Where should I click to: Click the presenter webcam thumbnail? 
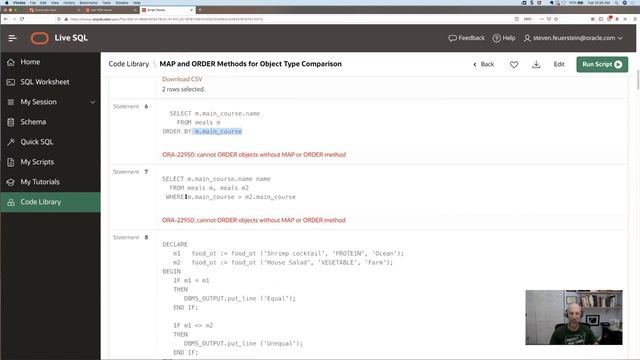[574, 317]
